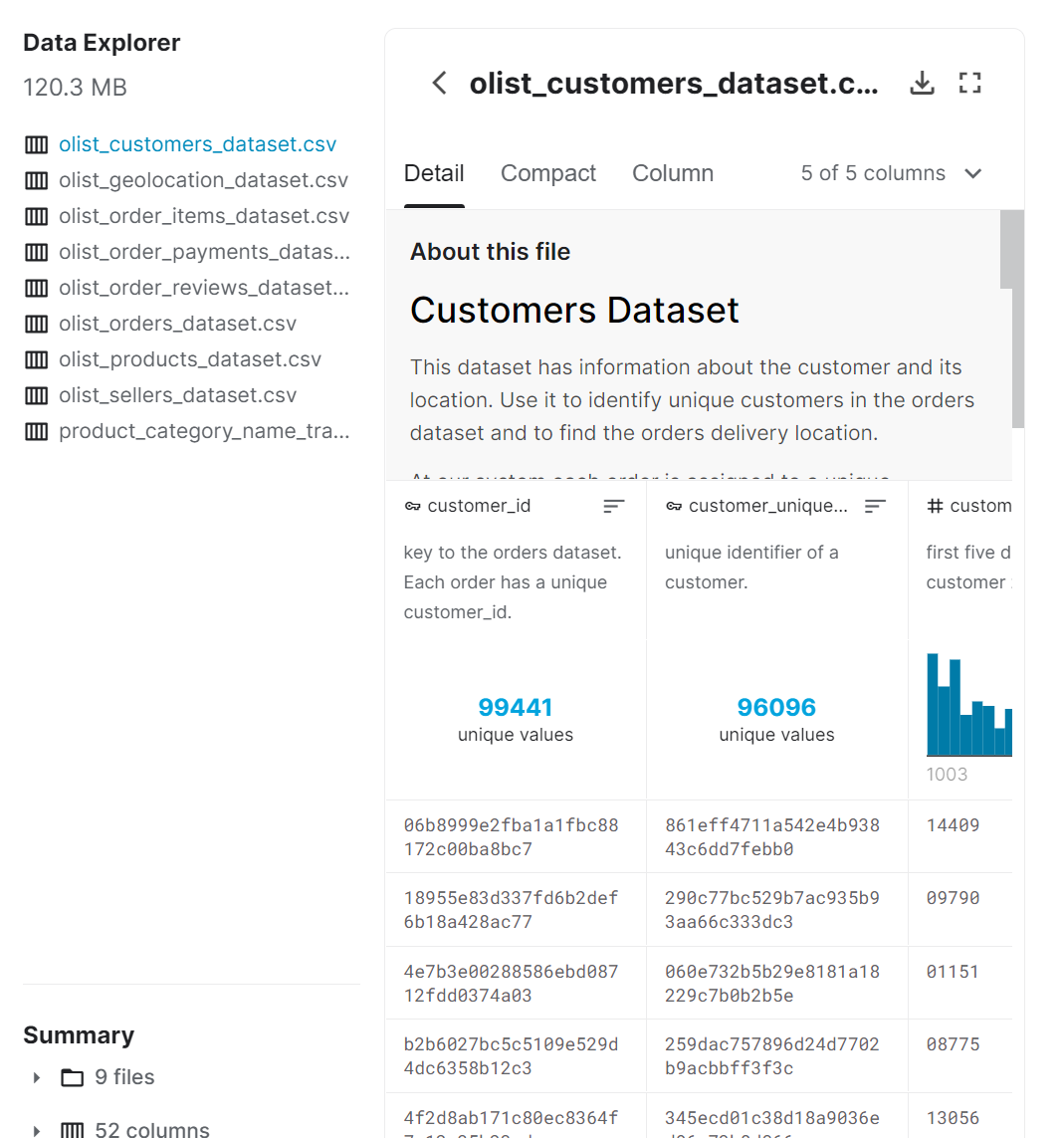Sort by customer_id column sort icon
Image resolution: width=1064 pixels, height=1138 pixels.
[614, 506]
